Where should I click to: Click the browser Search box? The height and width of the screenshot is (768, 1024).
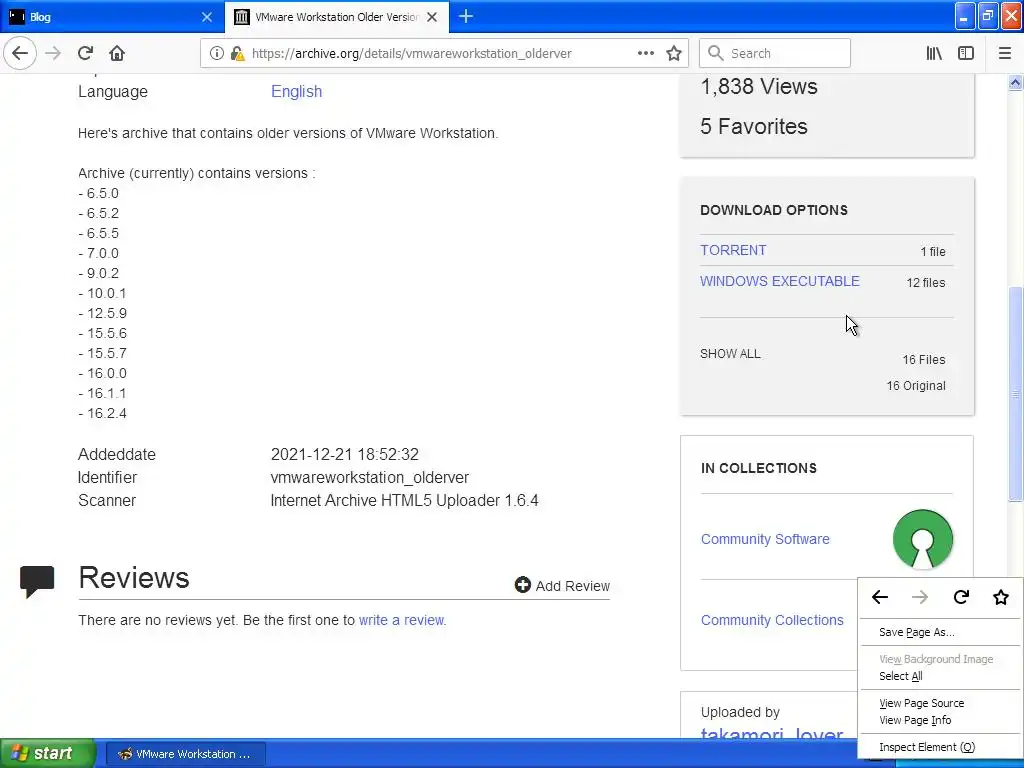tap(775, 53)
